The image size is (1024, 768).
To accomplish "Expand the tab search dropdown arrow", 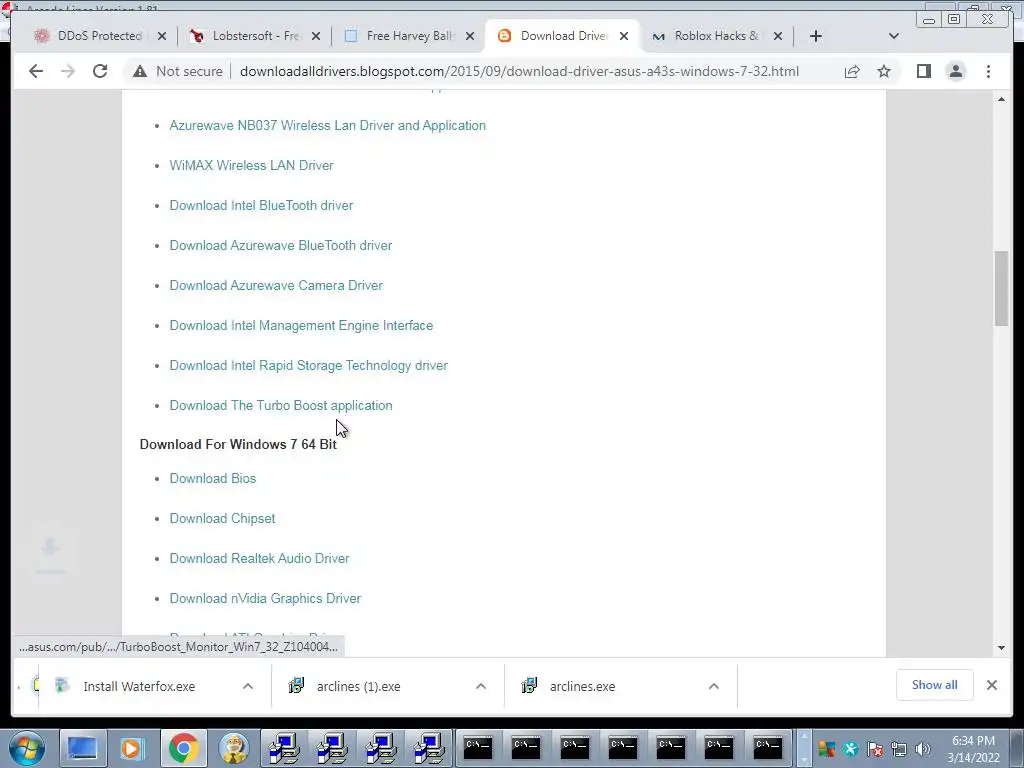I will pos(894,36).
